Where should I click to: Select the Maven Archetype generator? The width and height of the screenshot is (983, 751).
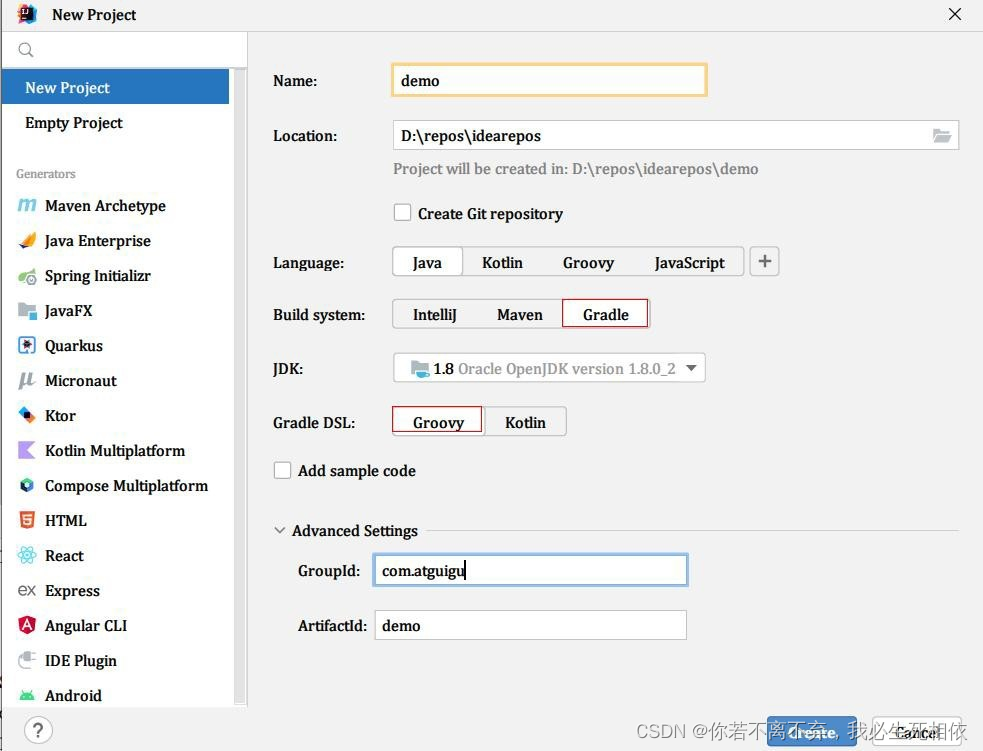tap(104, 206)
